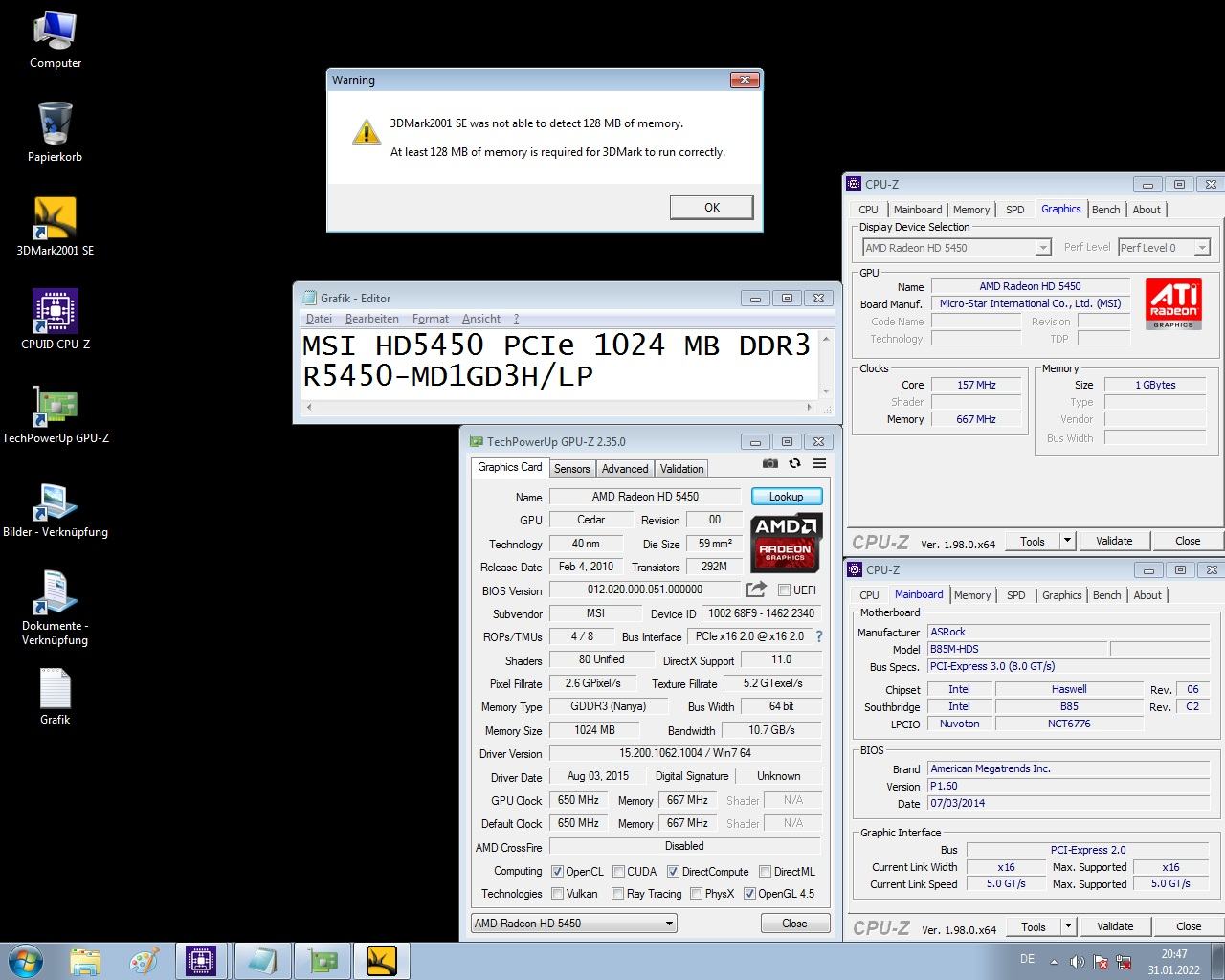This screenshot has height=980, width=1225.
Task: Switch to the Sensors tab in GPU-Z
Action: coord(572,469)
